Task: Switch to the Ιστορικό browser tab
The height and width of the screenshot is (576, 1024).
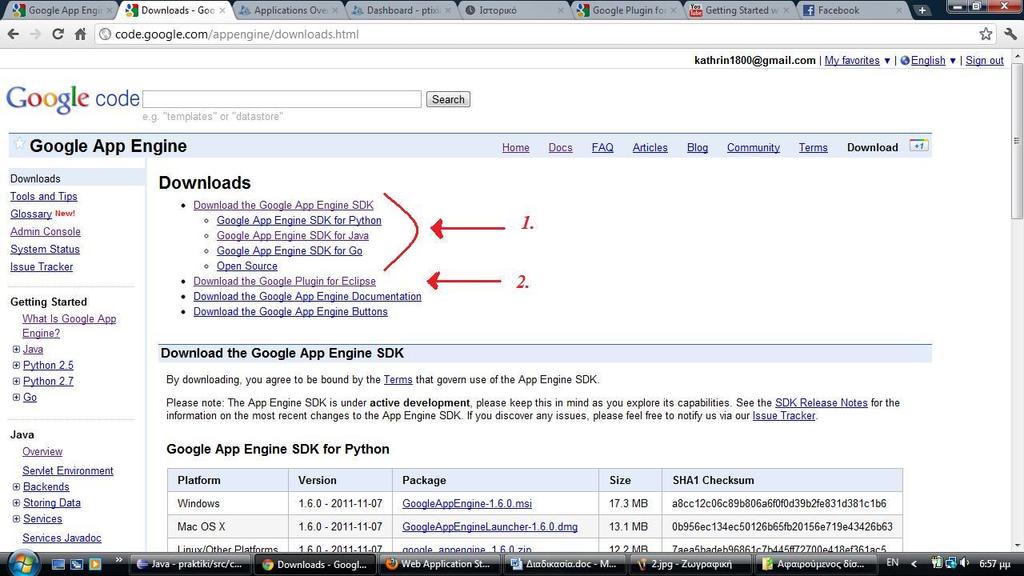Action: (514, 10)
